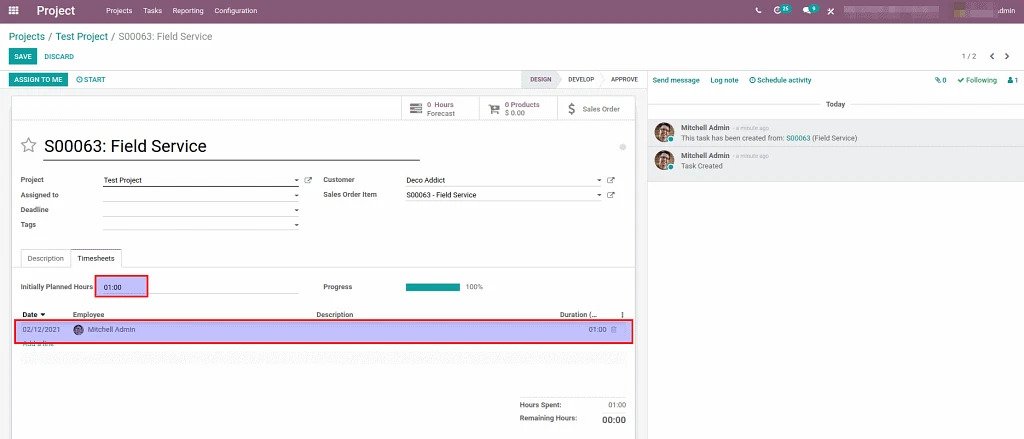Open the Projects menu
Image resolution: width=1024 pixels, height=439 pixels.
pos(119,11)
